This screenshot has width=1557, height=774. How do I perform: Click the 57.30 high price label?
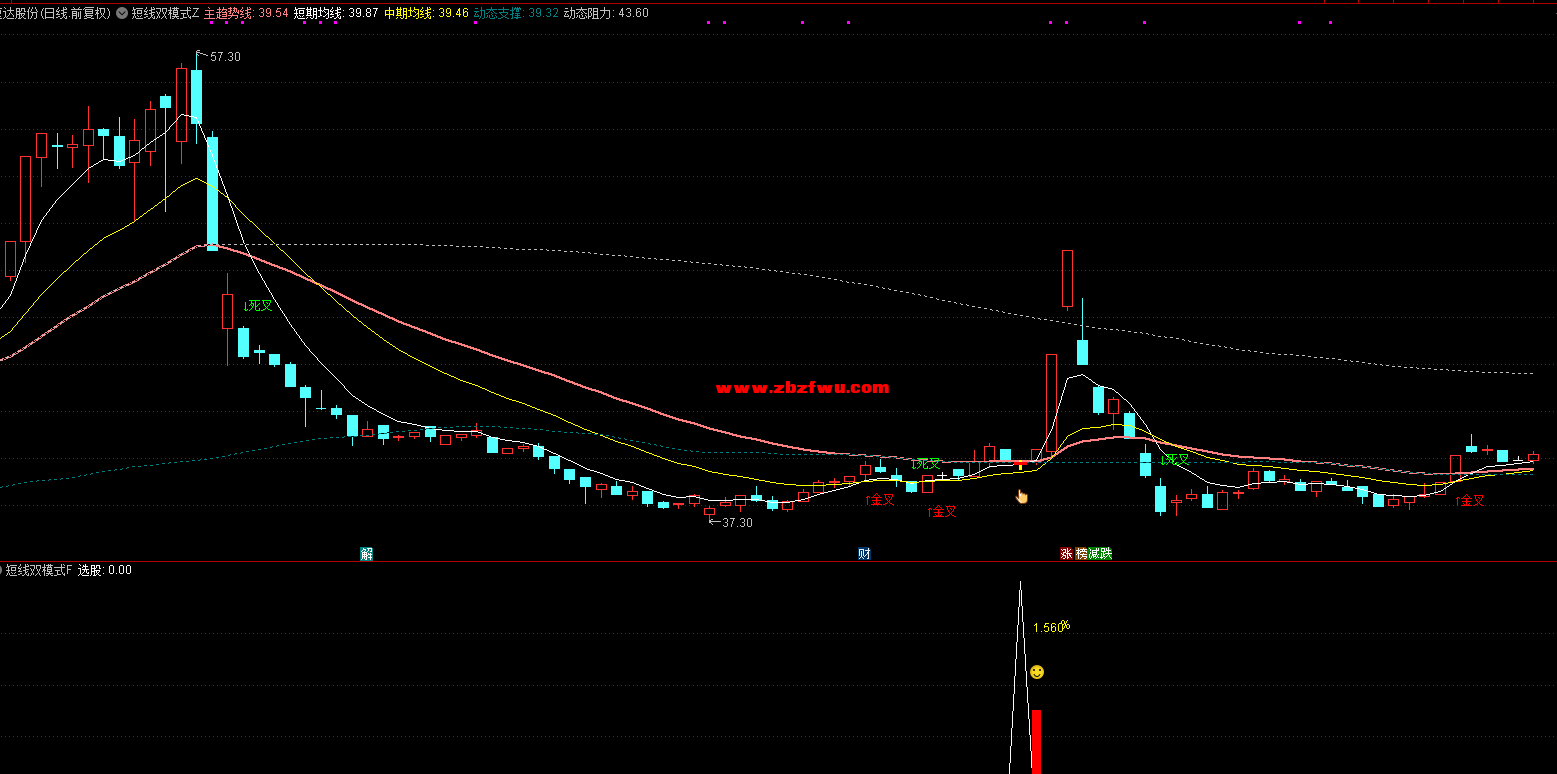click(x=225, y=57)
